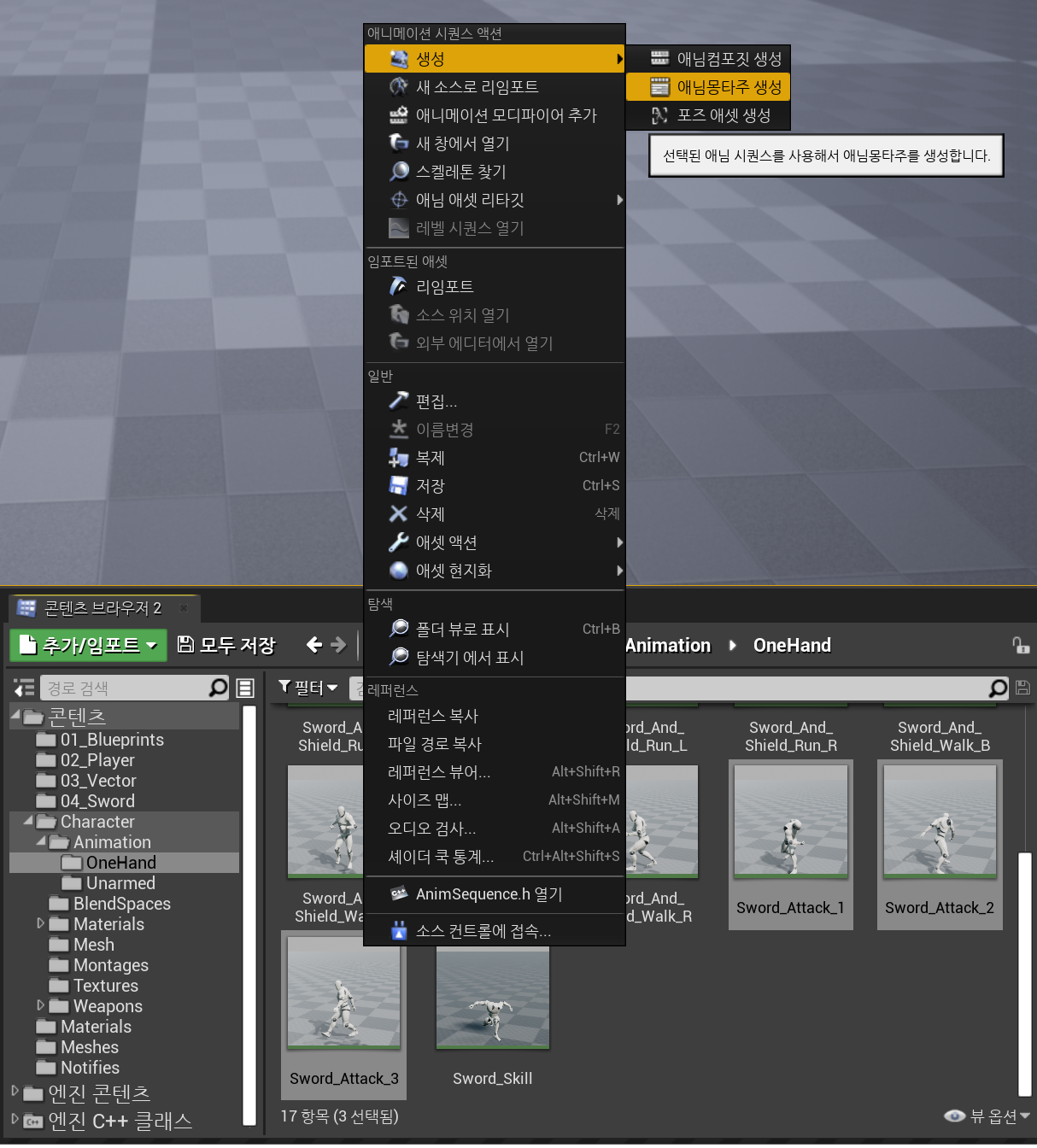Click the save search collection icon
1037x1148 pixels.
pyautogui.click(x=1022, y=688)
